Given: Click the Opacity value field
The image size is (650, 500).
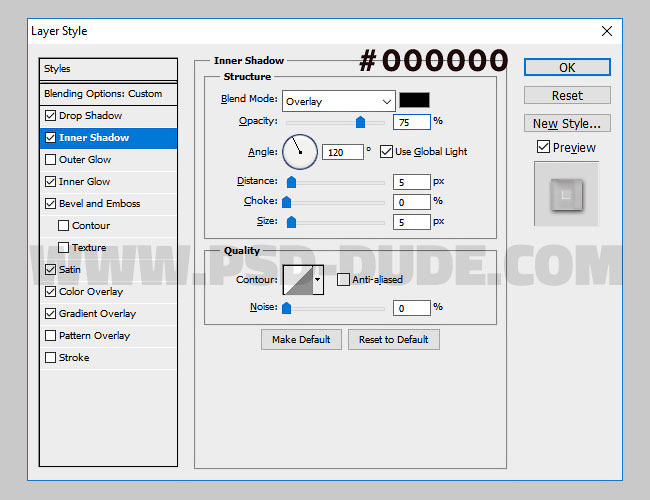Looking at the screenshot, I should (x=412, y=122).
